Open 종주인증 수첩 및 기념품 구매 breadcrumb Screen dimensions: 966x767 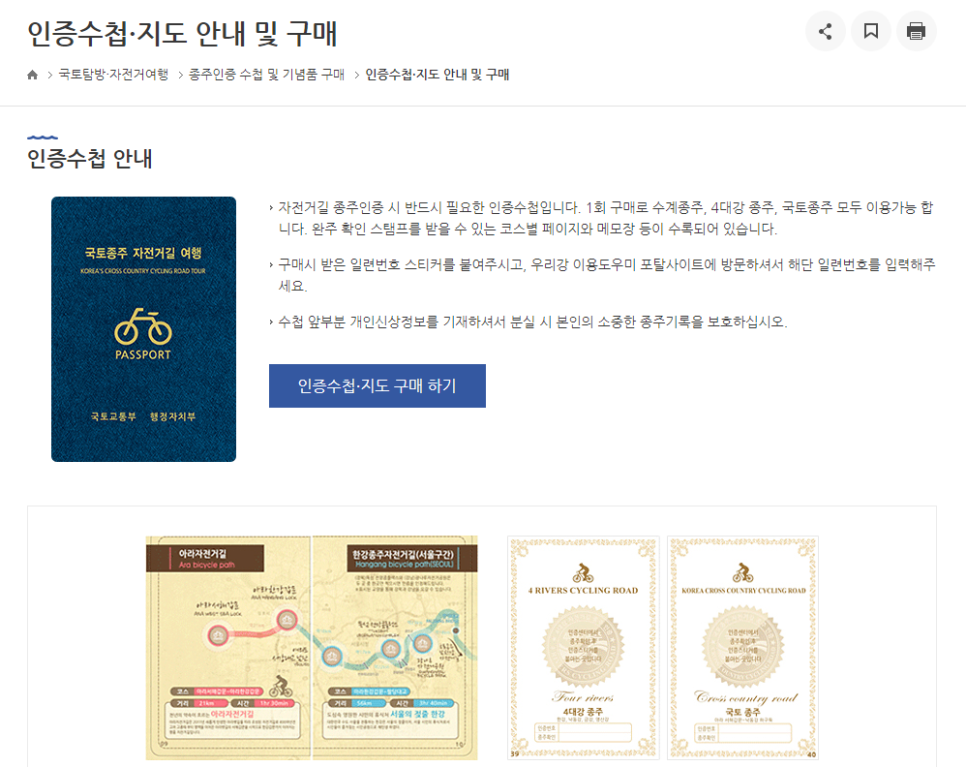pos(266,75)
